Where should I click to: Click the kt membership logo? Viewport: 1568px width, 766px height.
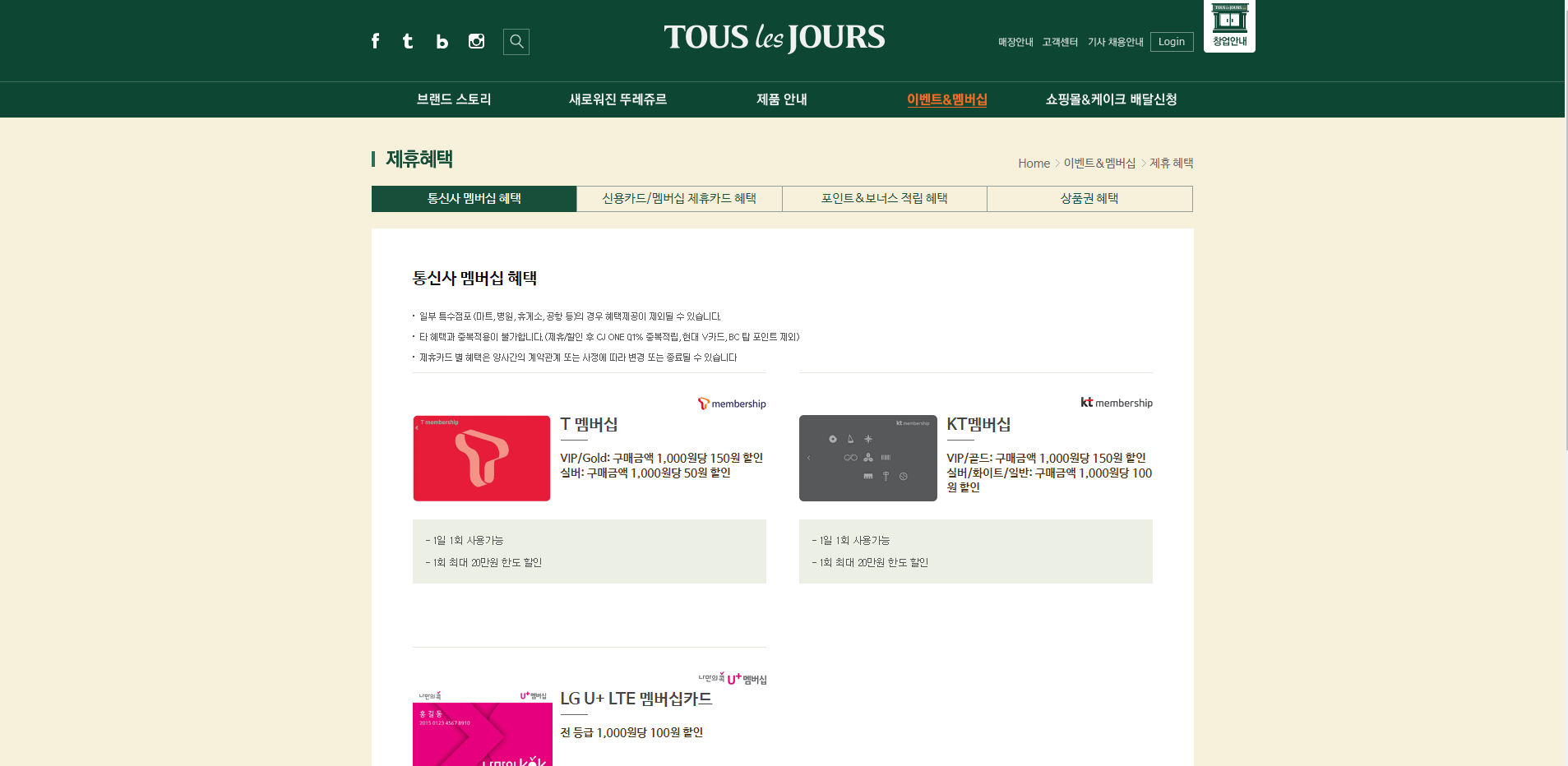click(1117, 403)
